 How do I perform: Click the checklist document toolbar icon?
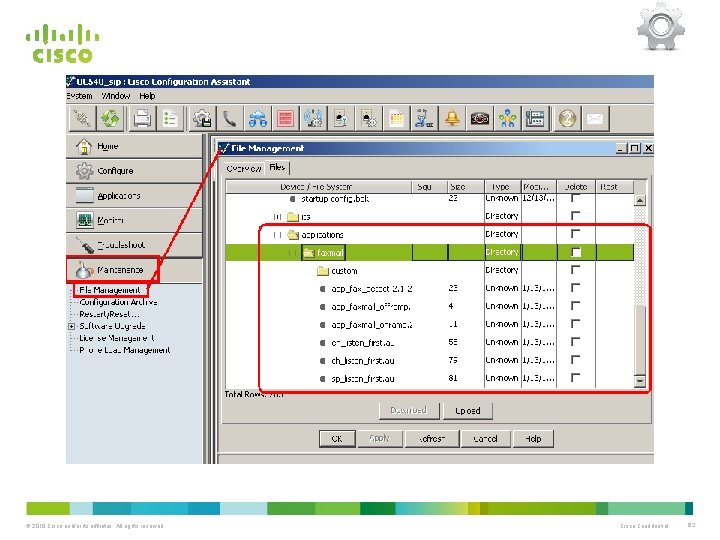click(170, 119)
